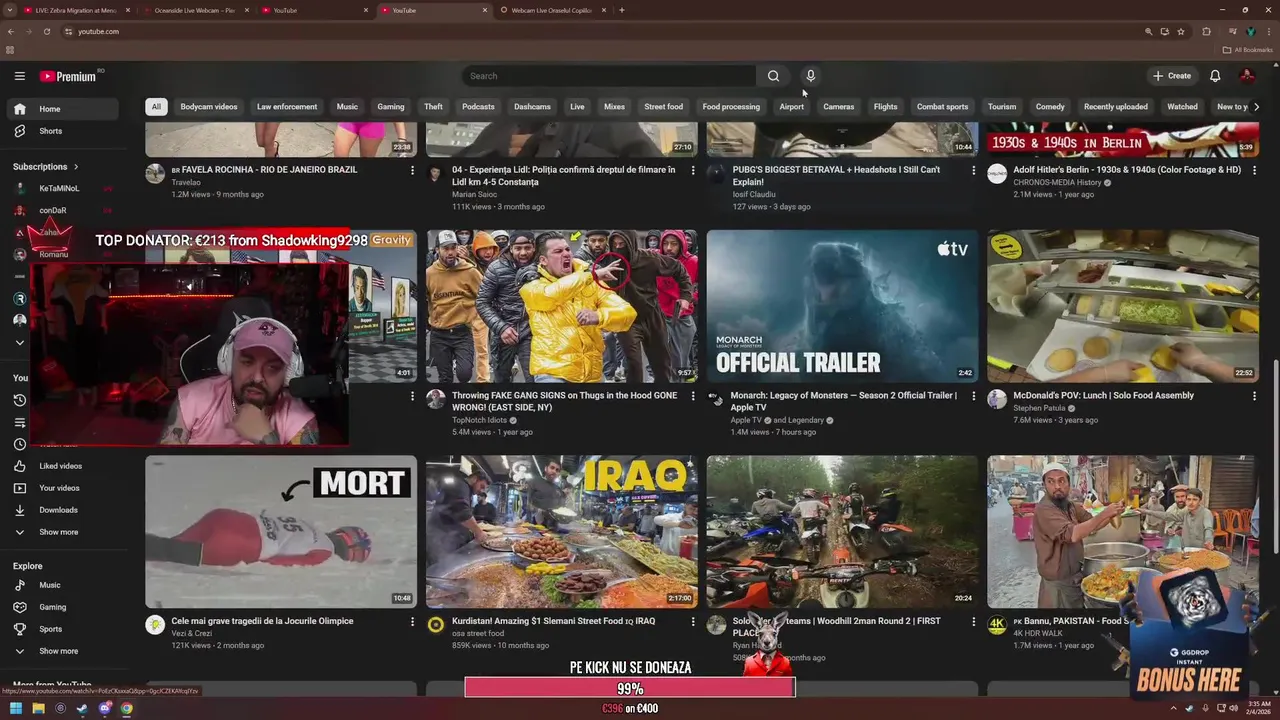Click the Create button

(1172, 76)
